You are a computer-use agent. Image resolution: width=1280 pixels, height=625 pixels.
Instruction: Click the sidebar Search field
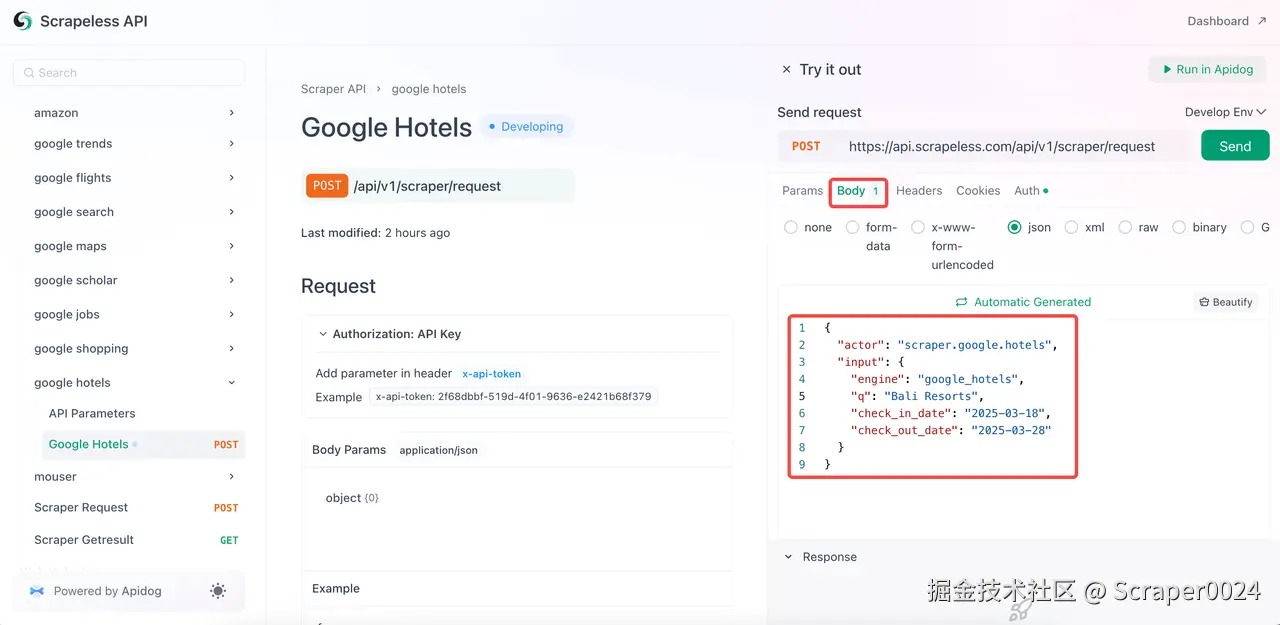point(129,73)
